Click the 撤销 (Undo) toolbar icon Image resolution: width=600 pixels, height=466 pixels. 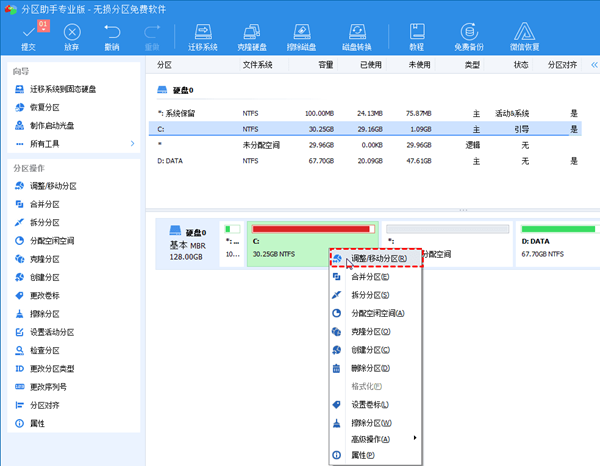tap(112, 37)
